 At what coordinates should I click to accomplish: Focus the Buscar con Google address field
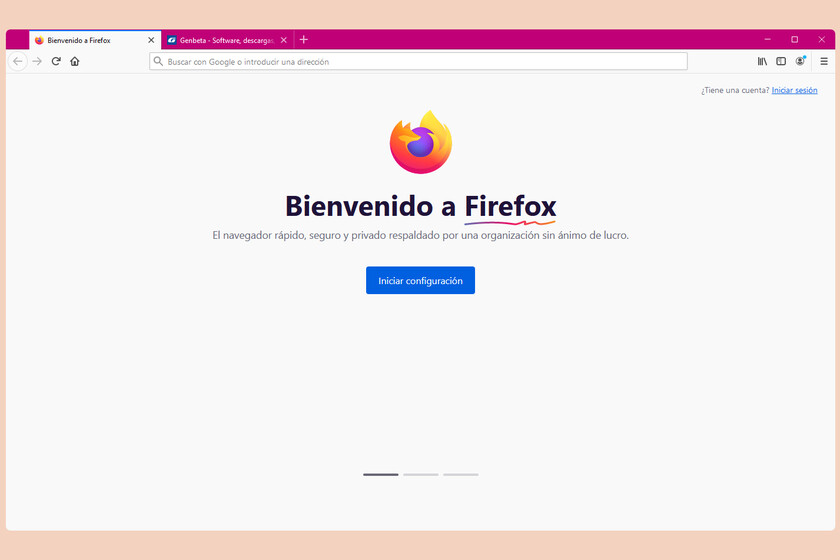[418, 62]
